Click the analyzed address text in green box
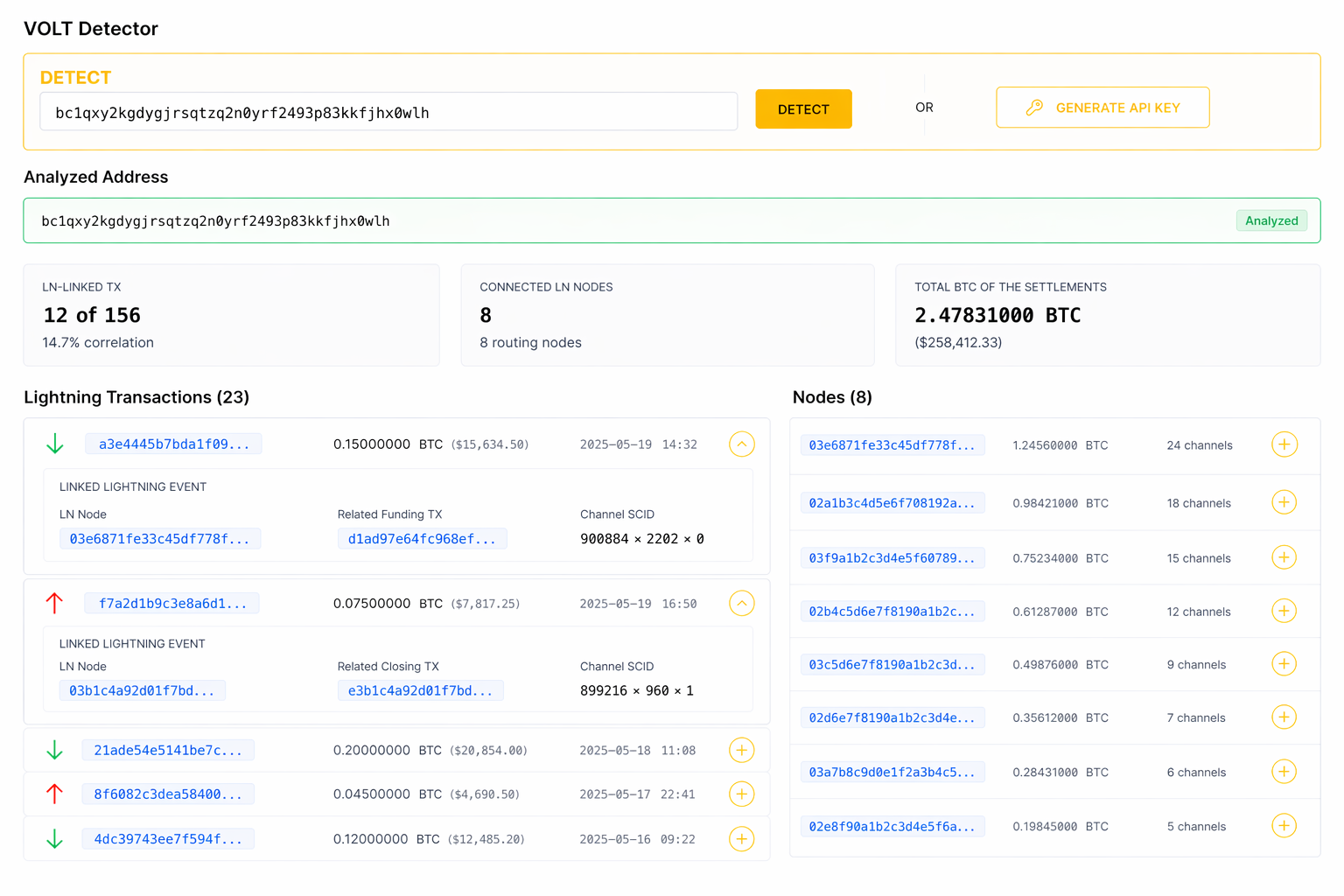Screen dimensions: 1344x896 tap(216, 221)
